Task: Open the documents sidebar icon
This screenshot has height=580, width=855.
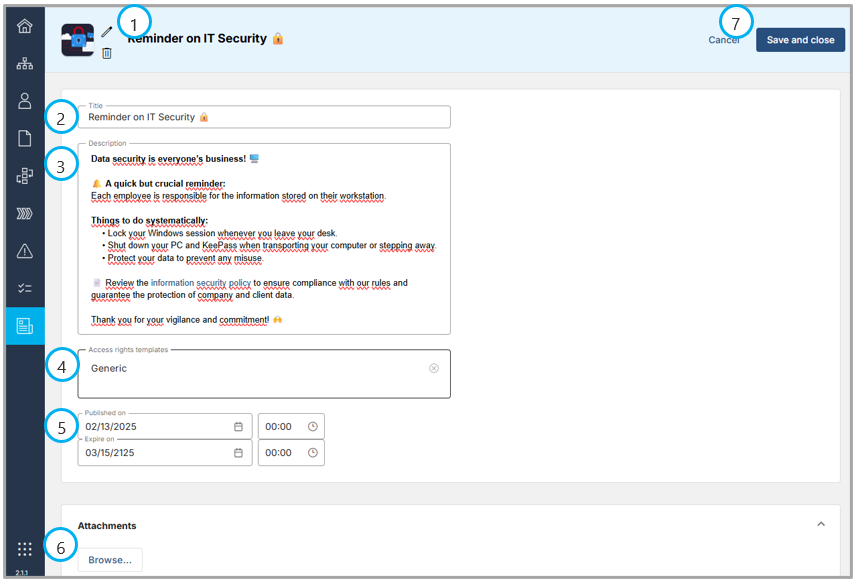Action: (25, 139)
